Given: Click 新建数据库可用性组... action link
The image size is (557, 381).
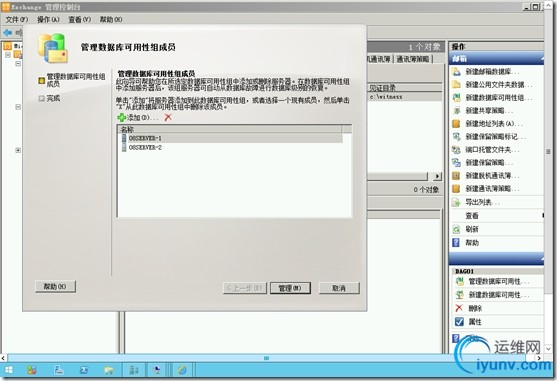Looking at the screenshot, I should point(499,98).
